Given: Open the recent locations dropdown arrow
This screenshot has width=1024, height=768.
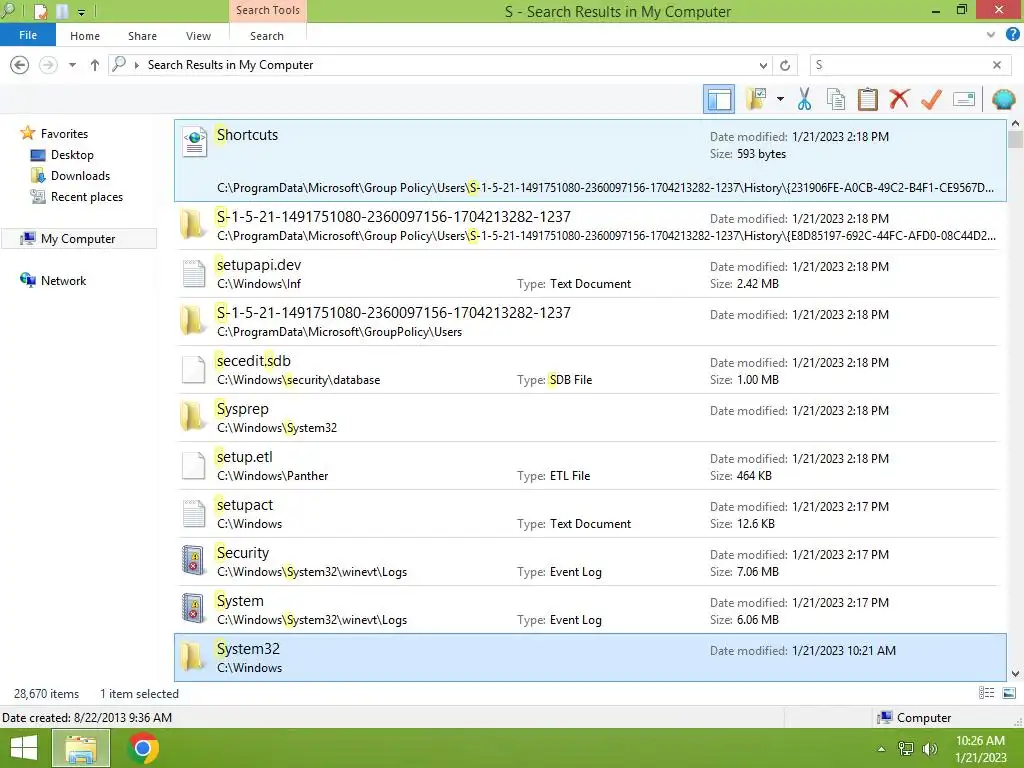Looking at the screenshot, I should coord(72,65).
